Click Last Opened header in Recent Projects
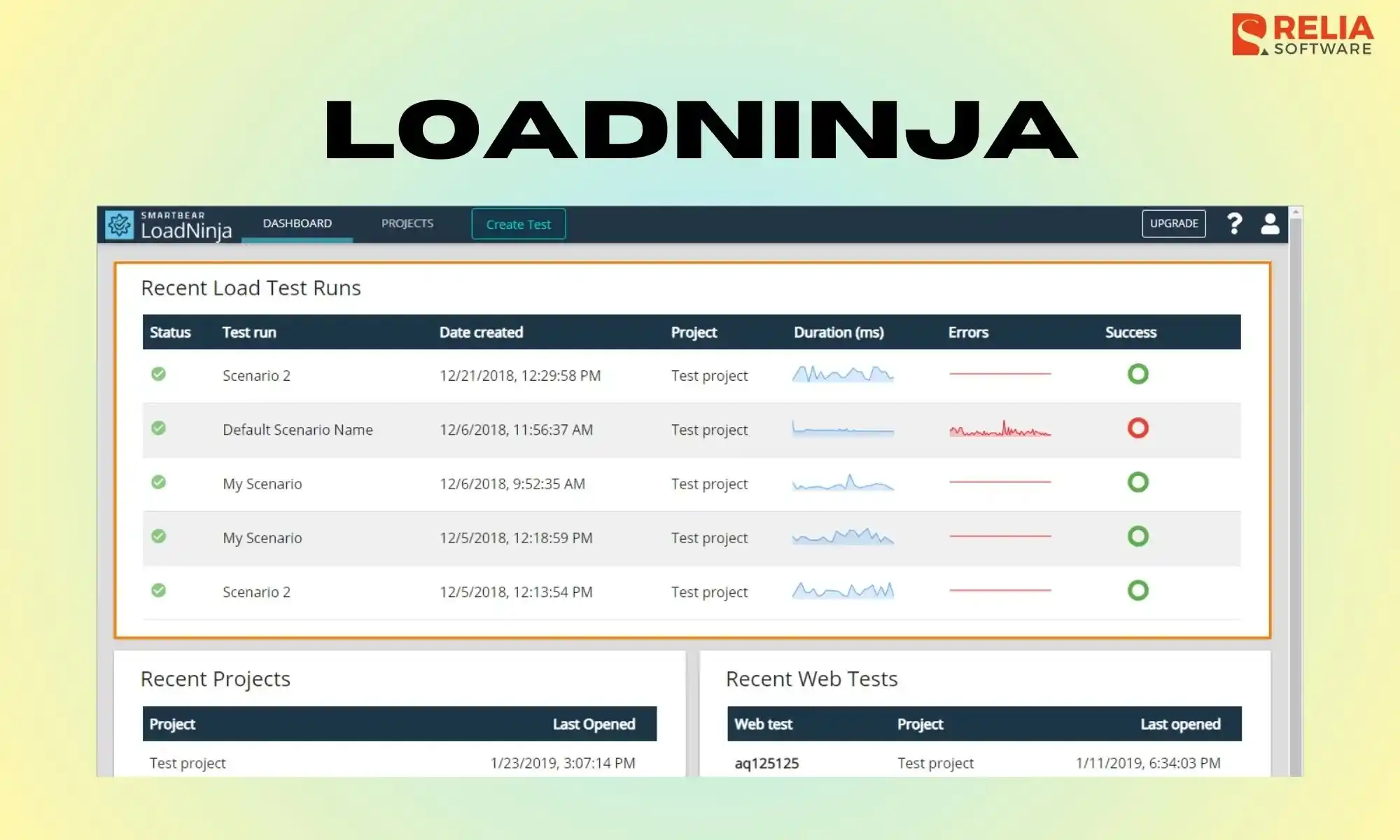Screen dimensions: 1400x840 594,724
